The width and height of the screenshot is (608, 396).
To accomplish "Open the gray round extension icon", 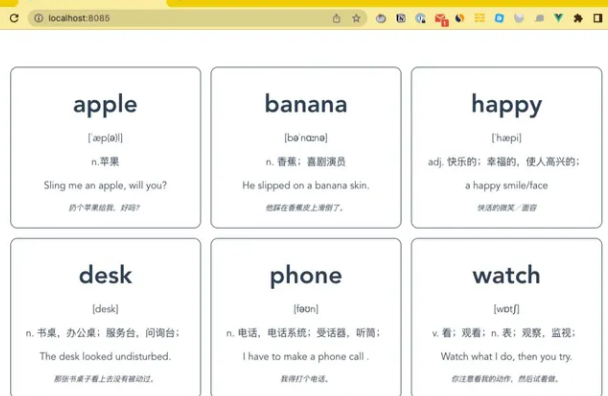I will (381, 18).
